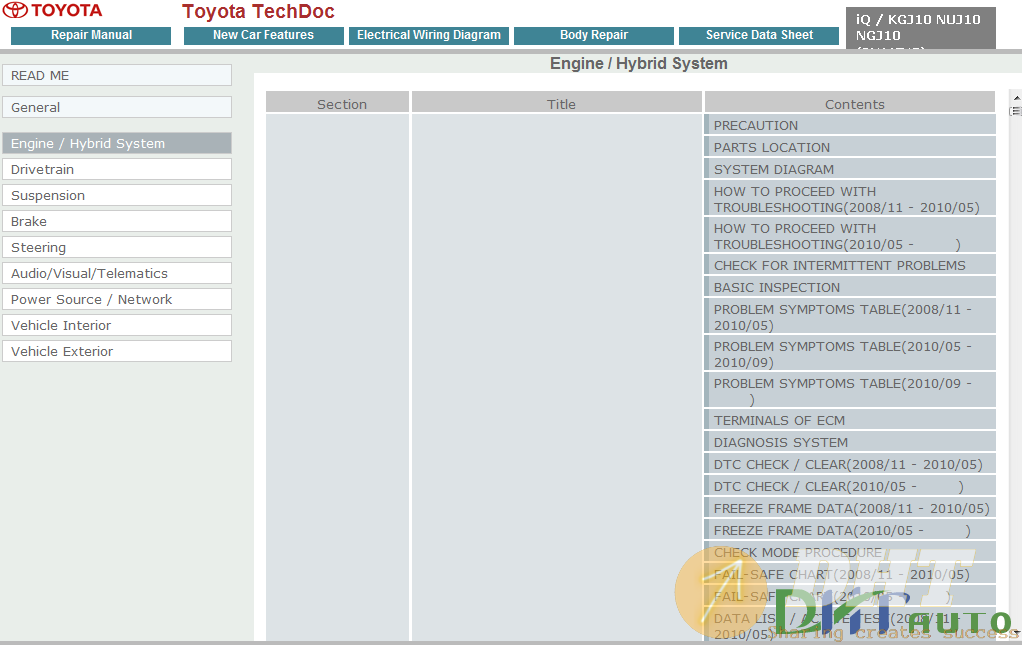Open Problem Symptoms Table (2010/05 - 2010/09)
This screenshot has width=1022, height=645.
point(850,354)
